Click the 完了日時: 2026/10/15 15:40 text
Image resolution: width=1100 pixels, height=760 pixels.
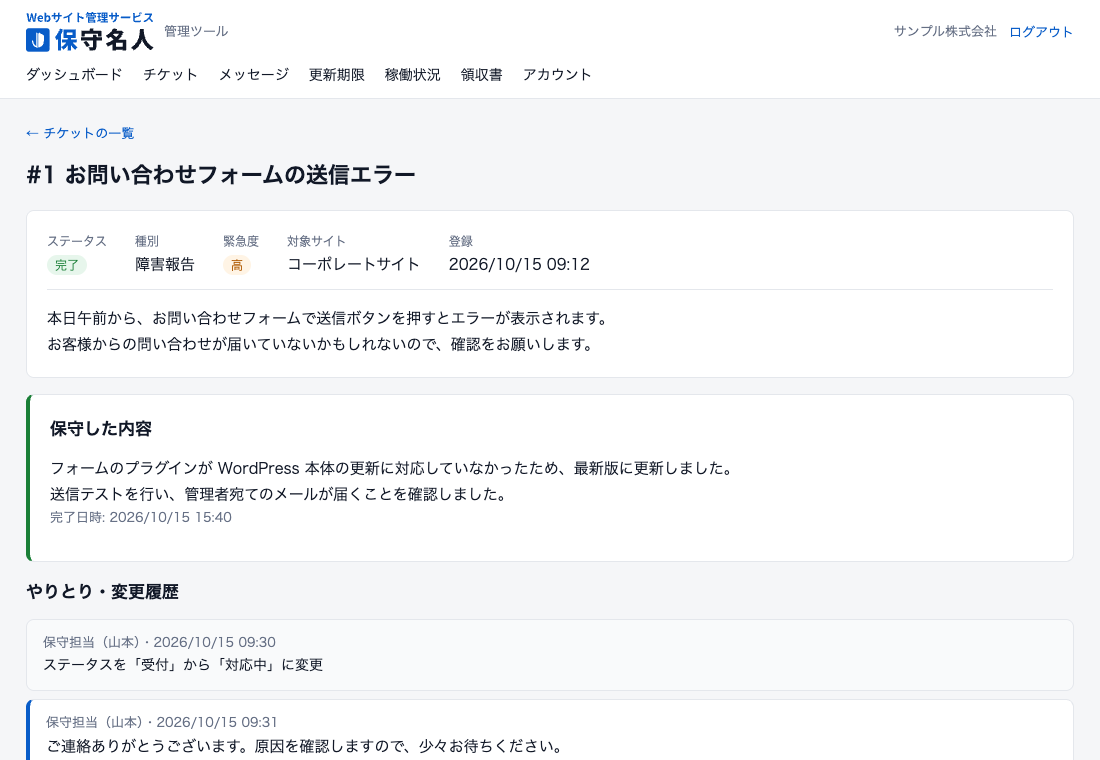[141, 517]
